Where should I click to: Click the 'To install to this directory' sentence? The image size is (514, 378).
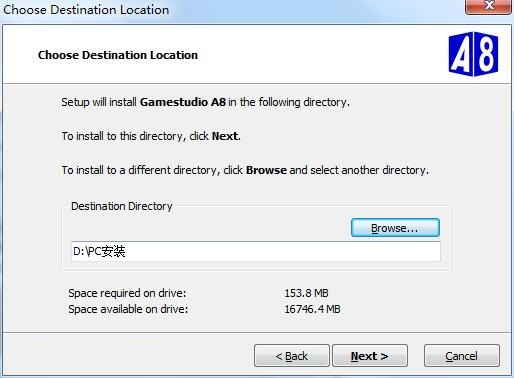(x=151, y=136)
